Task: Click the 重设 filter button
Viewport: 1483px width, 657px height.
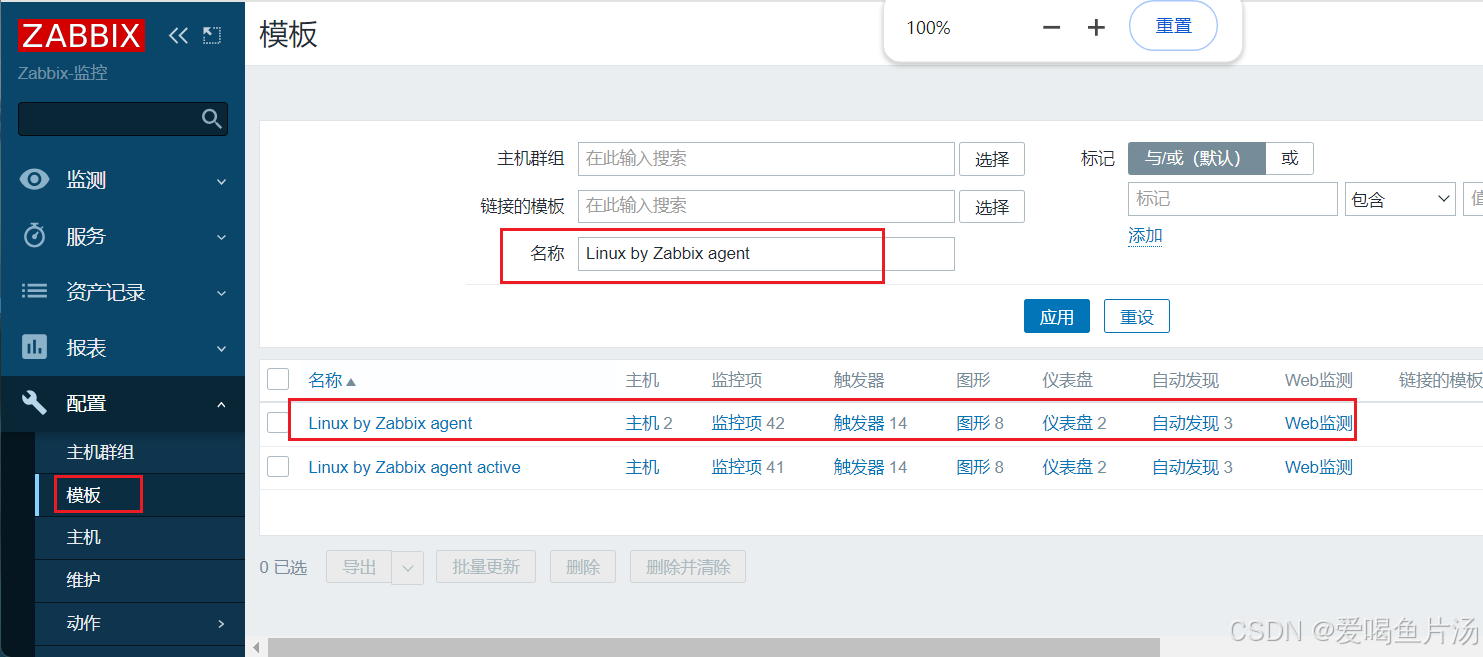Action: (1137, 317)
